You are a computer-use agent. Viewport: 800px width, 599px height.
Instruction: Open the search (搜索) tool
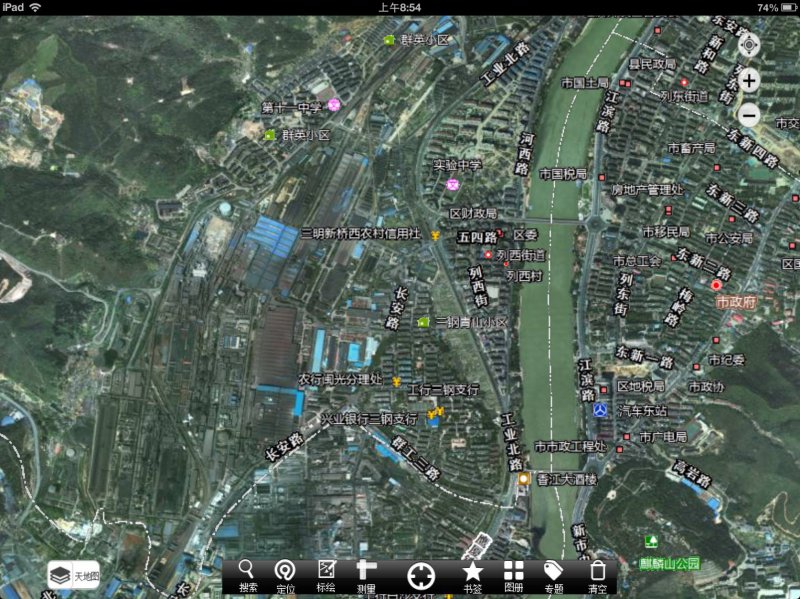click(x=247, y=575)
